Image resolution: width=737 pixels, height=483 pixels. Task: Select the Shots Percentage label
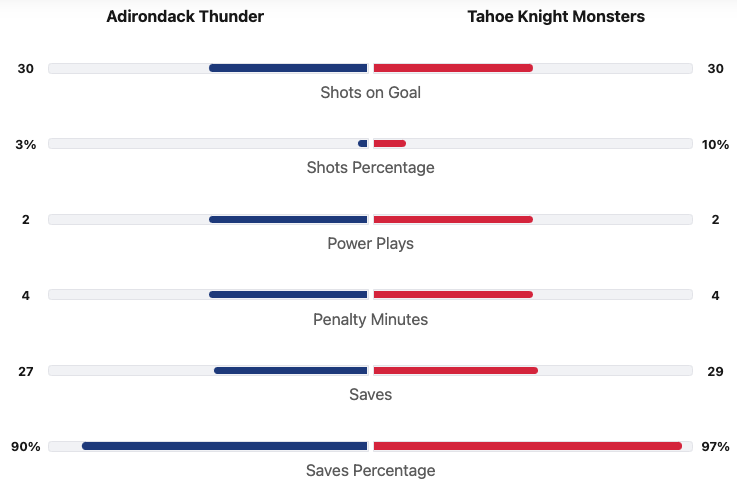(x=370, y=168)
